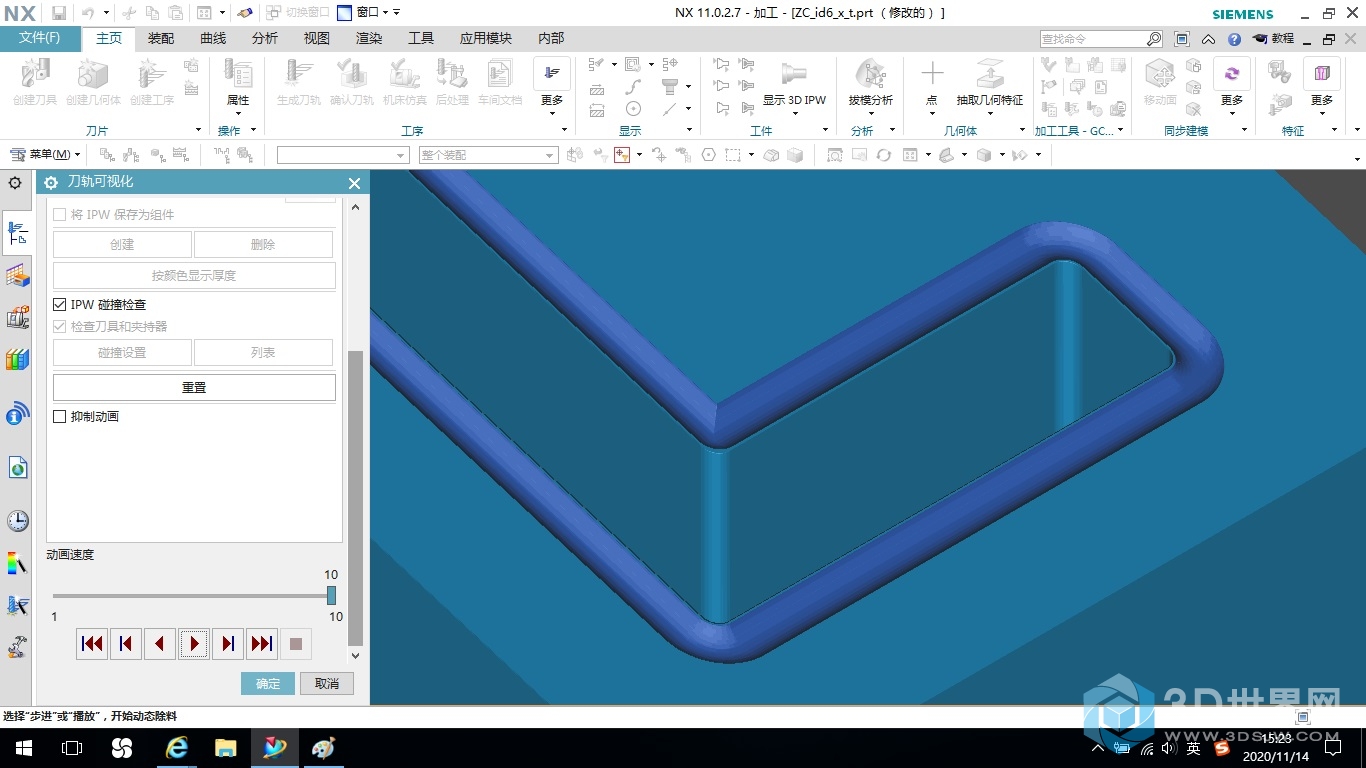Switch to the Tools (工具) tab
The width and height of the screenshot is (1366, 768).
point(421,38)
